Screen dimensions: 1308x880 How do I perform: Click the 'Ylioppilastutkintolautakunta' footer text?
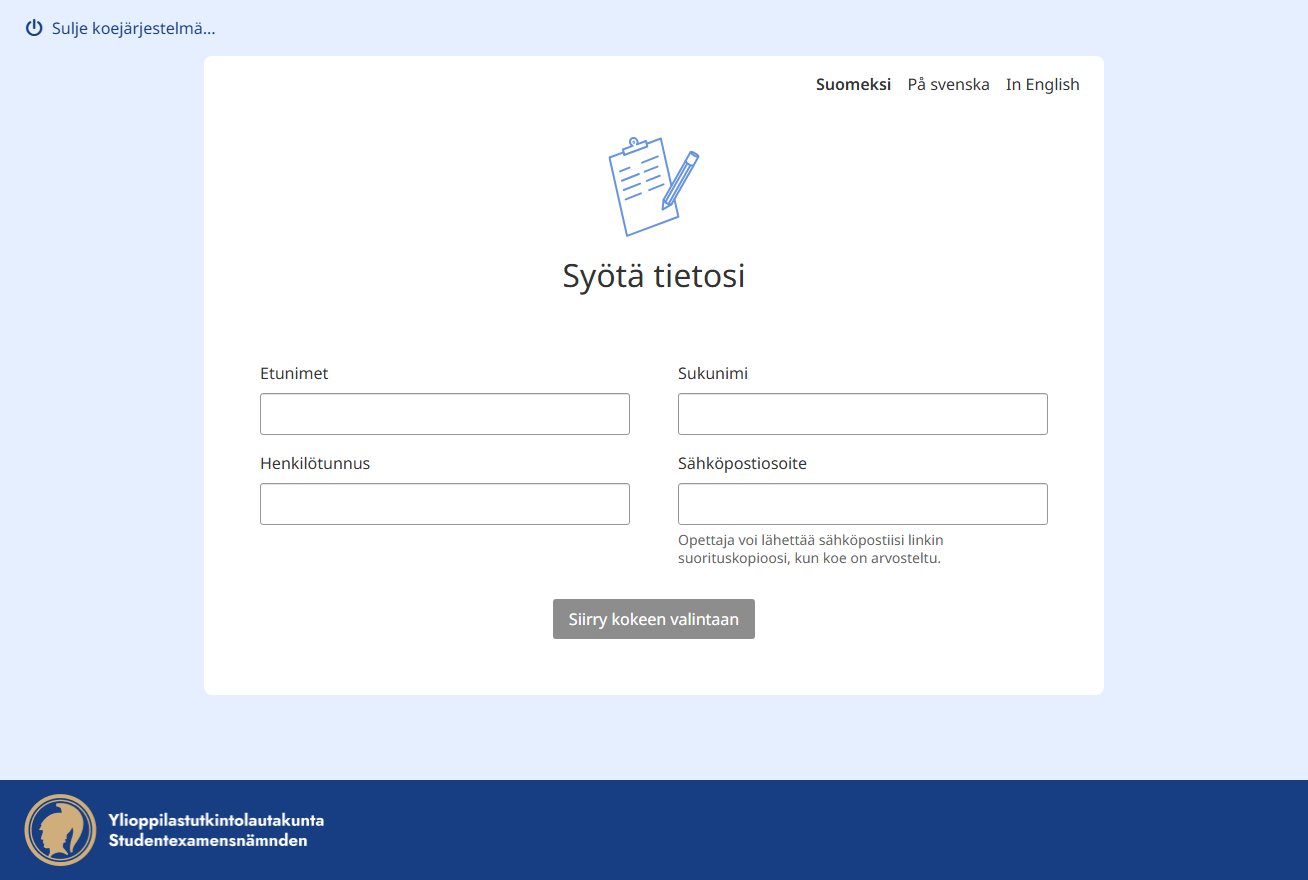[x=216, y=820]
